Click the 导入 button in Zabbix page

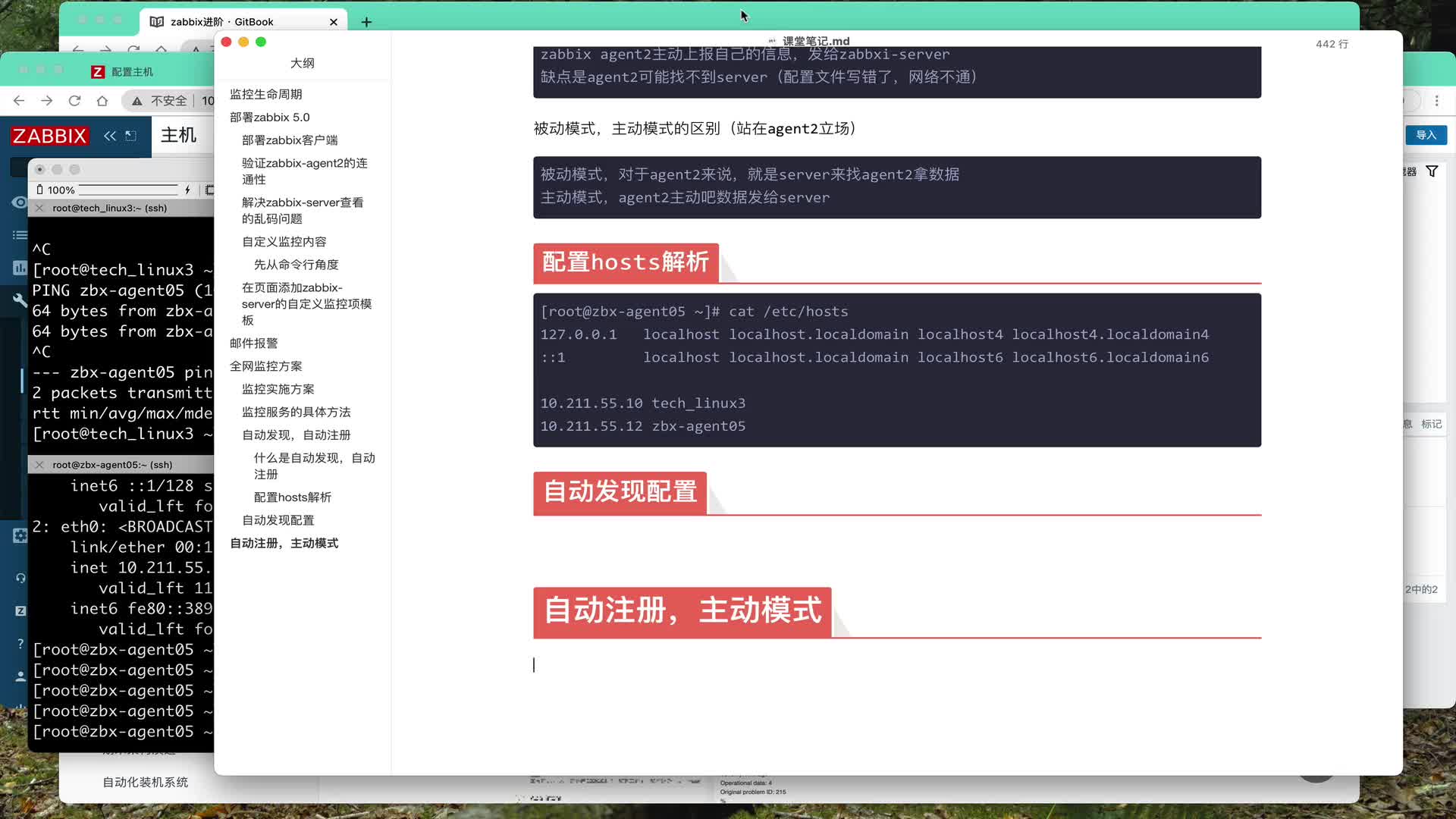pyautogui.click(x=1426, y=135)
